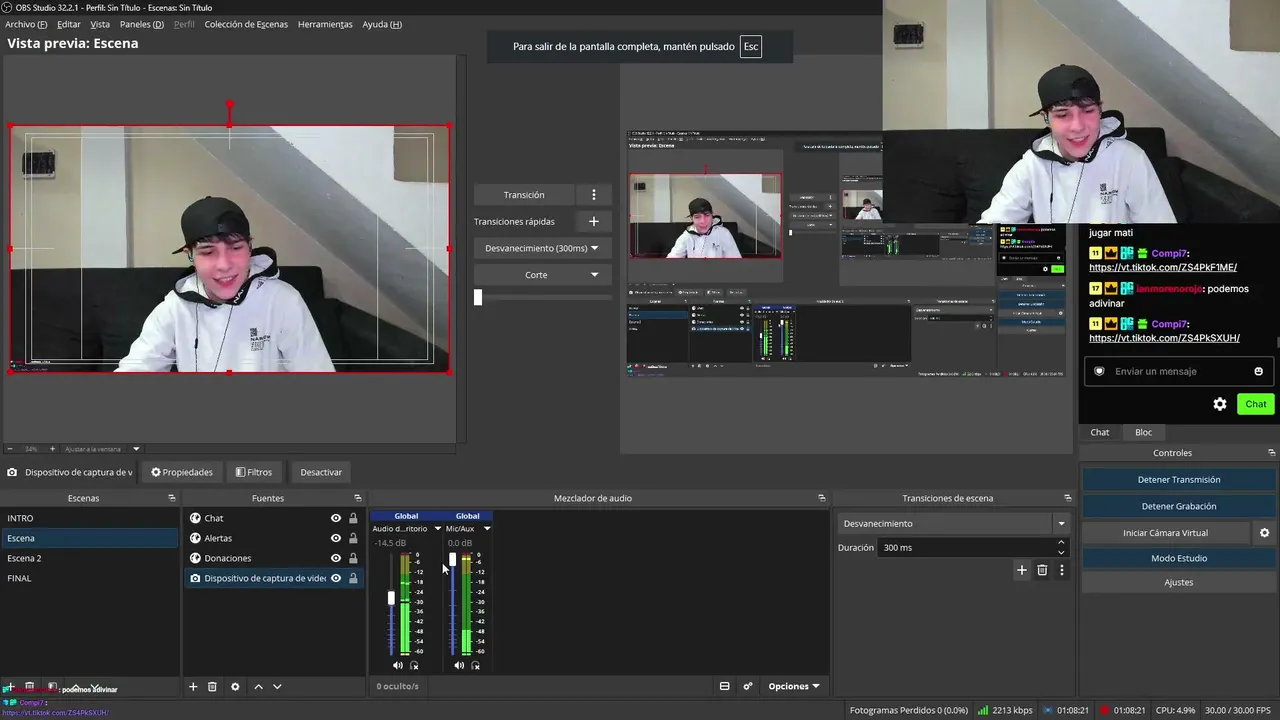
Task: Toggle the lock on the Alertas source
Action: coord(353,538)
